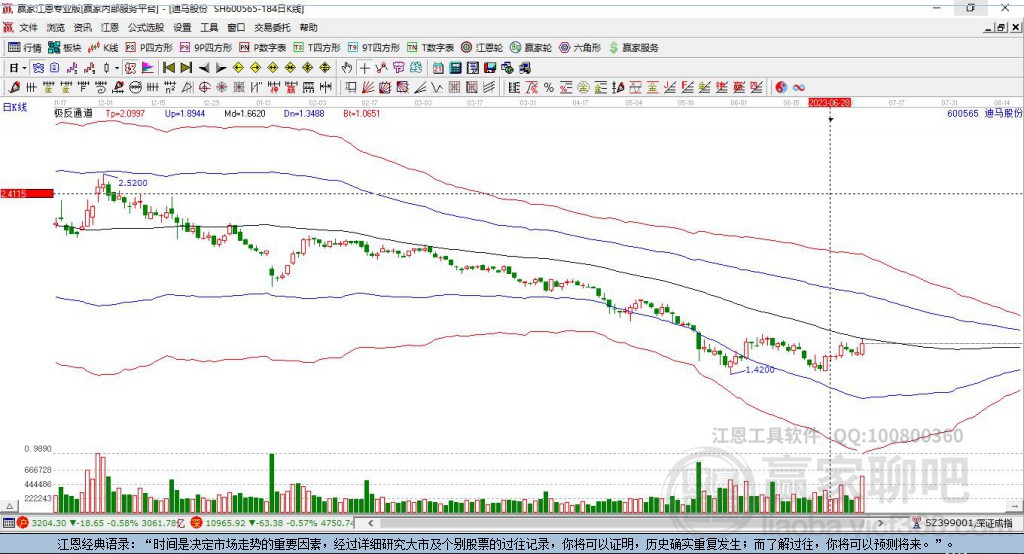The image size is (1024, 554).
Task: Click the horizontal scrollbar left arrow
Action: click(371, 523)
